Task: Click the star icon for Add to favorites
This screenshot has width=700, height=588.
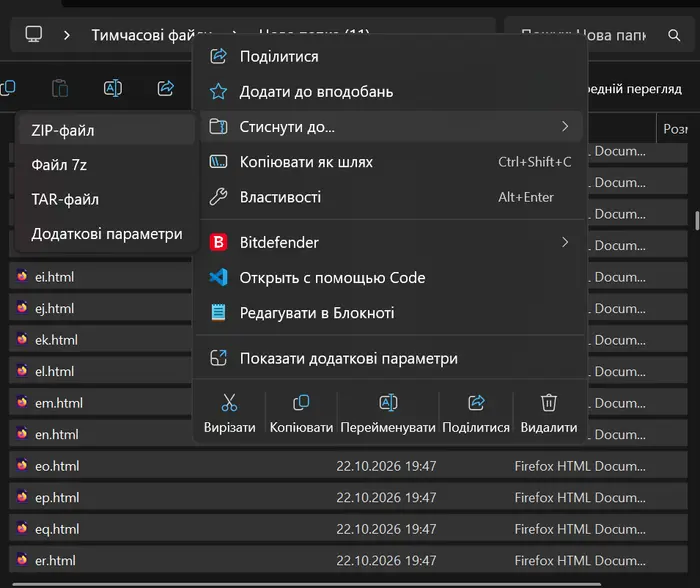Action: [x=218, y=92]
